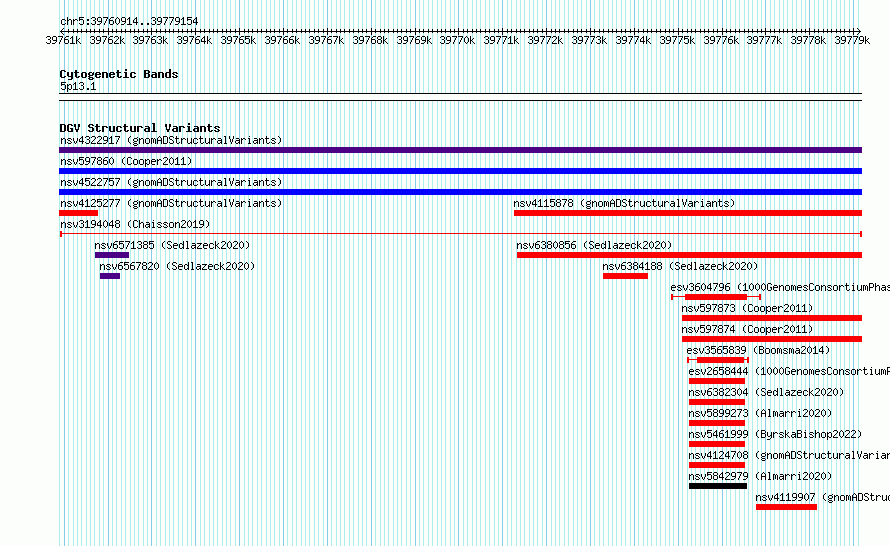The width and height of the screenshot is (890, 546).
Task: Open nsv6571385 (Sedlazeck2020) label
Action: click(172, 245)
